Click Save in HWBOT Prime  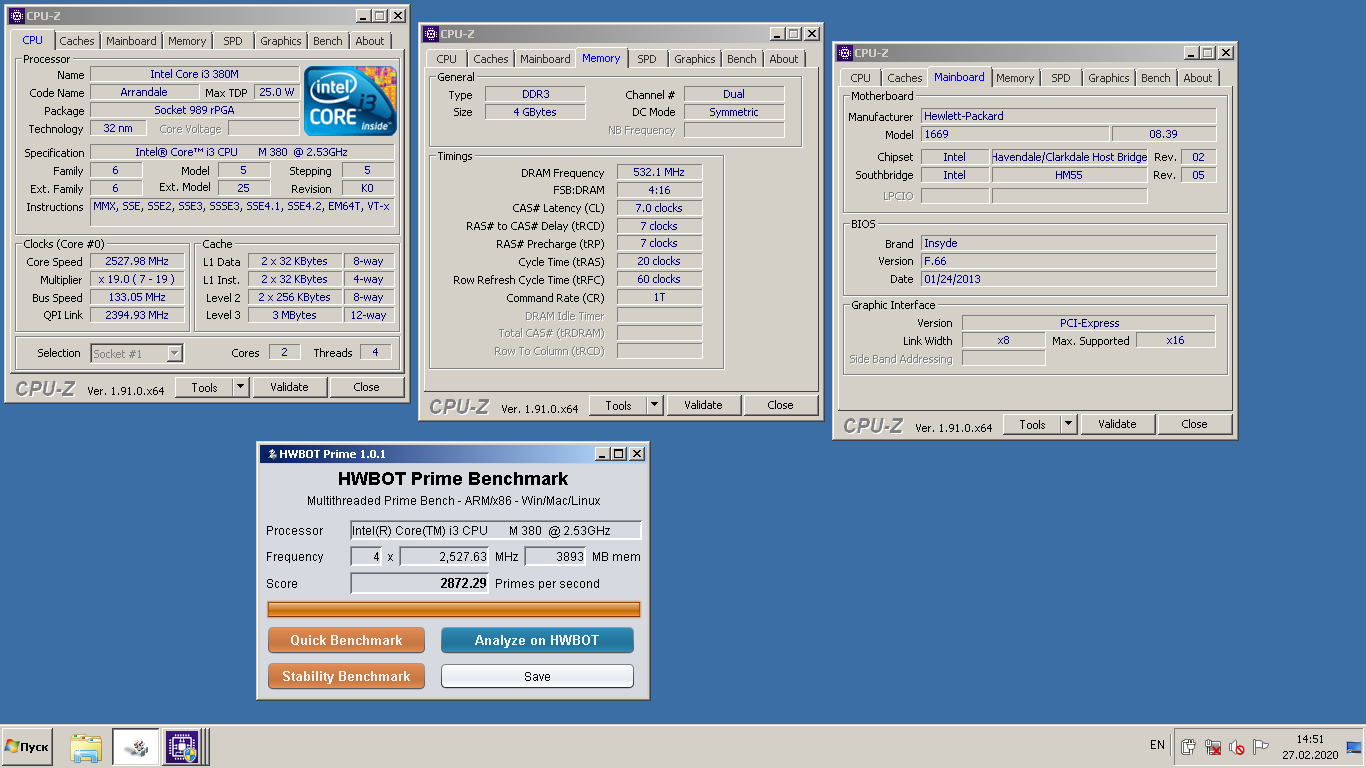tap(537, 676)
